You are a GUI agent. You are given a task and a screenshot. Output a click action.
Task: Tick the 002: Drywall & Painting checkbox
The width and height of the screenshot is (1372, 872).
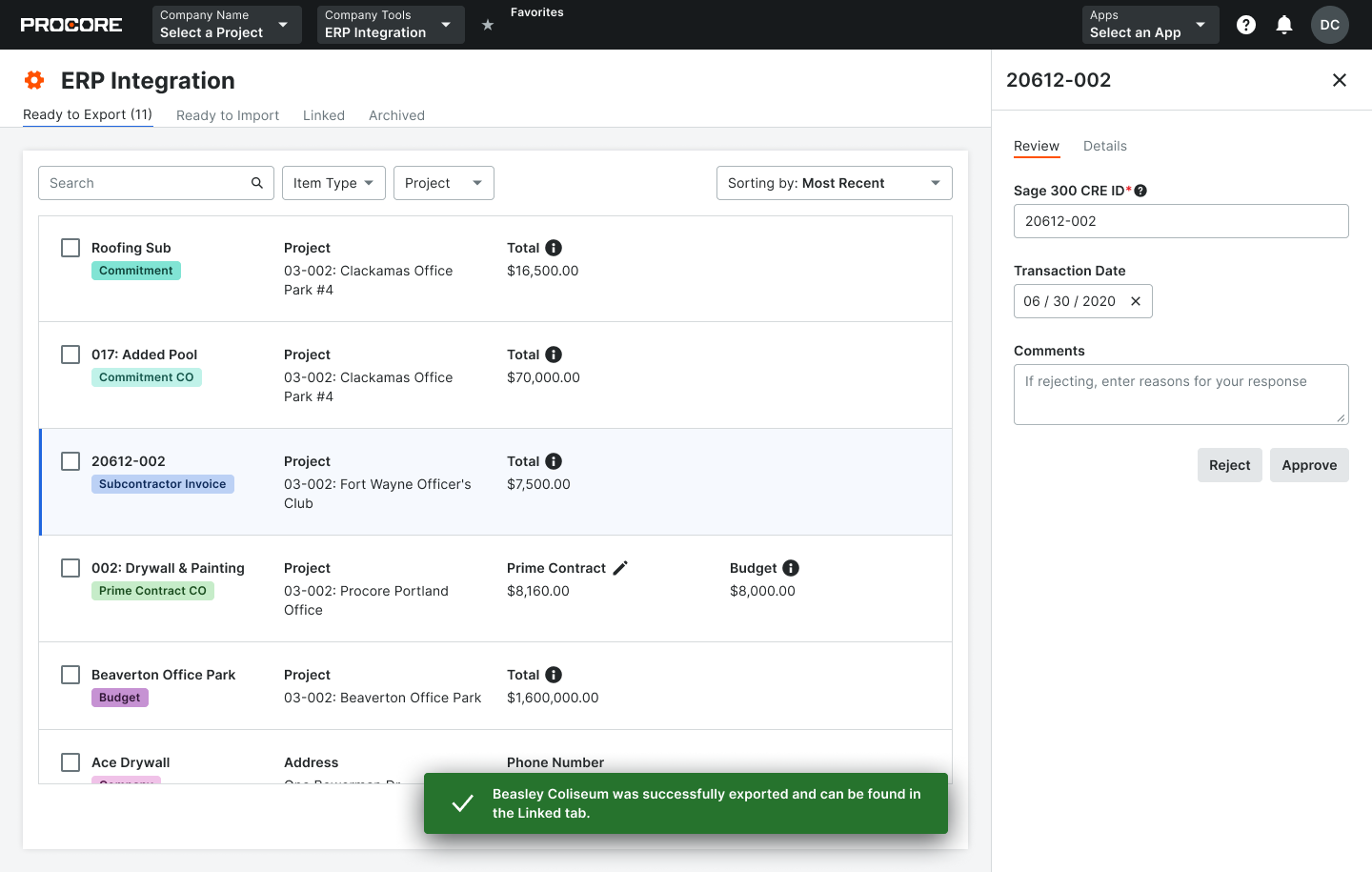[71, 568]
